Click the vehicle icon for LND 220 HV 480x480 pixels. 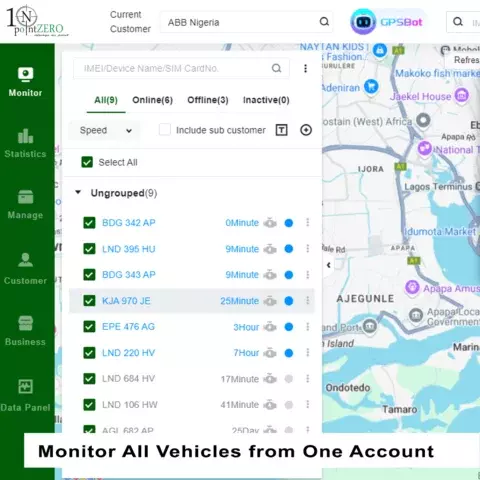(270, 353)
